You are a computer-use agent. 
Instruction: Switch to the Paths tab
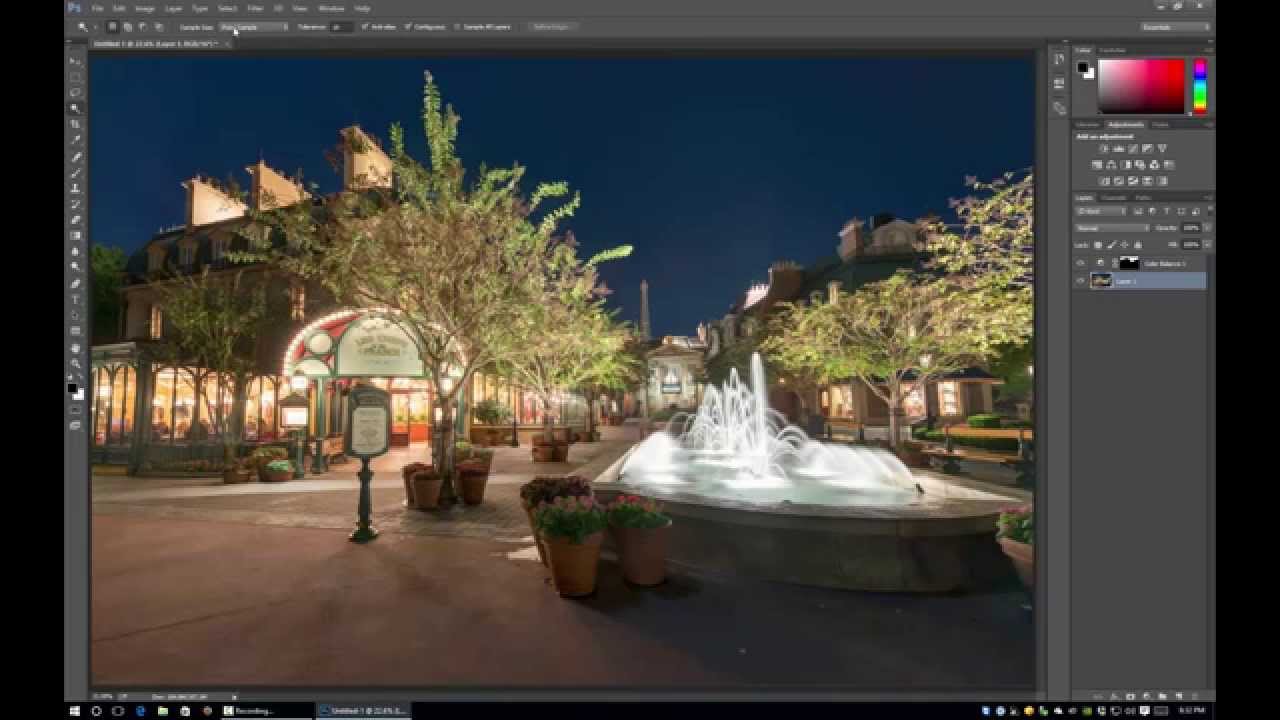pyautogui.click(x=1143, y=198)
